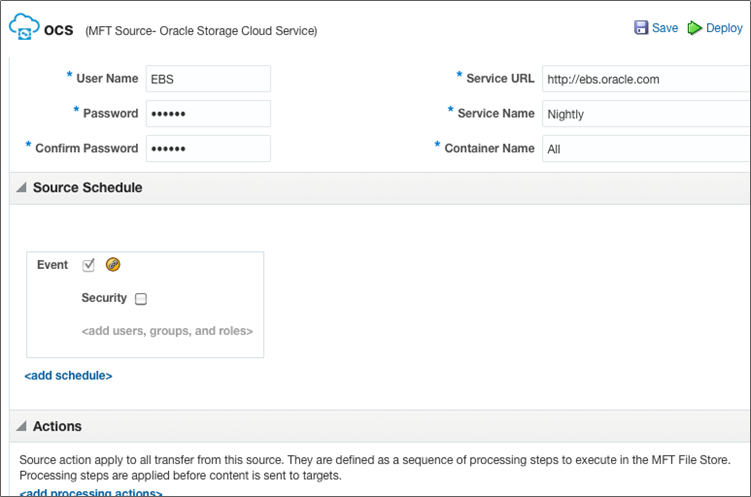Click the MFT Source- Oracle Storage Cloud Service text

(x=201, y=31)
